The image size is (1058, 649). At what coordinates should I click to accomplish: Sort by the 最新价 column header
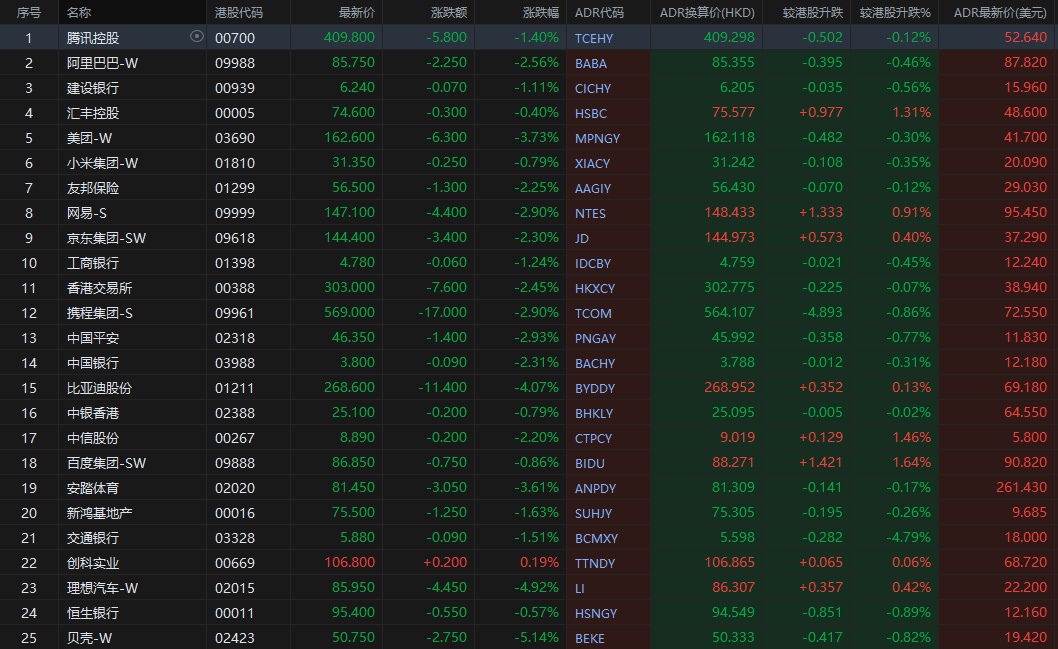tap(356, 12)
